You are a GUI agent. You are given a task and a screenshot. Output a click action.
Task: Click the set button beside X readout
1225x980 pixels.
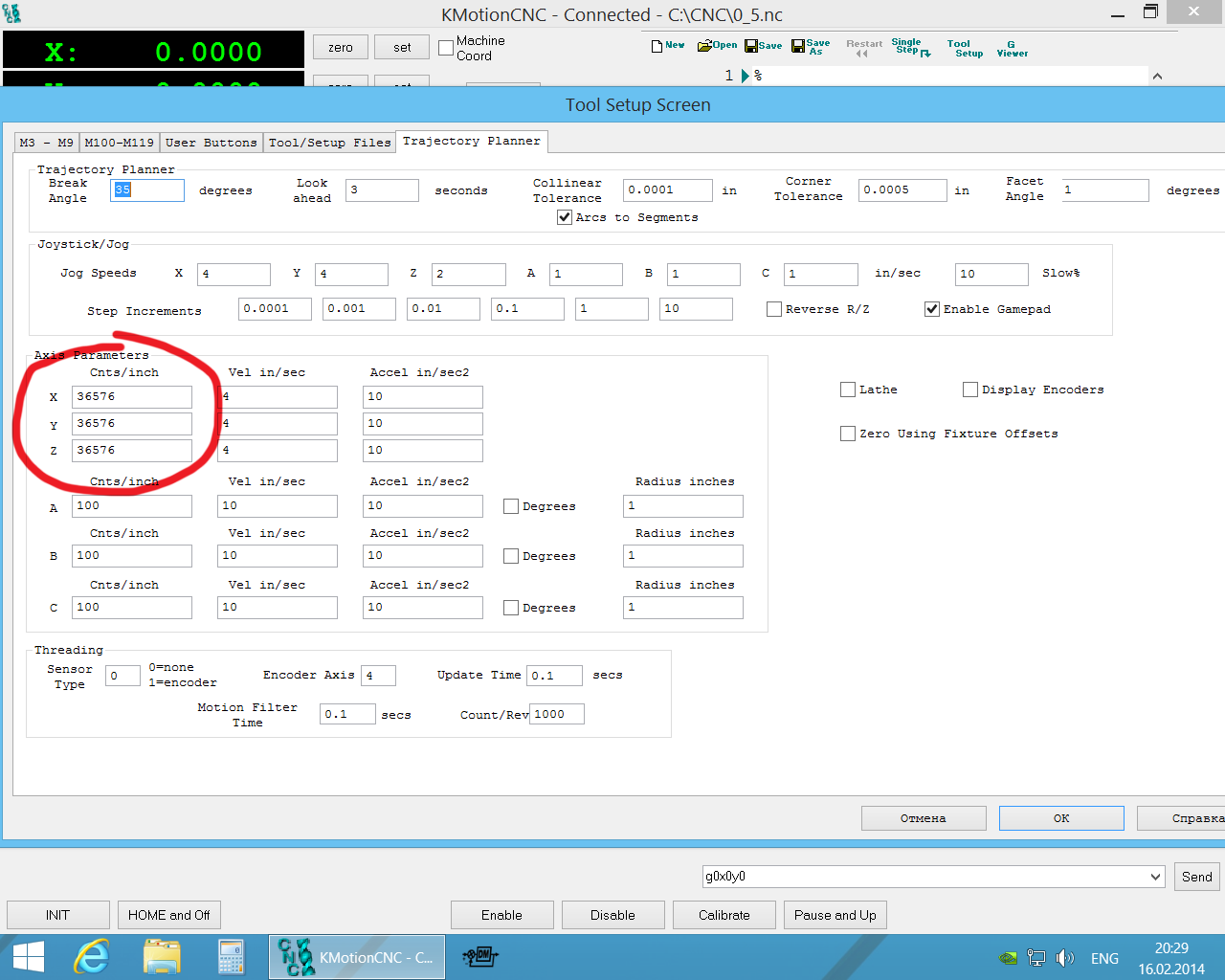[x=402, y=47]
